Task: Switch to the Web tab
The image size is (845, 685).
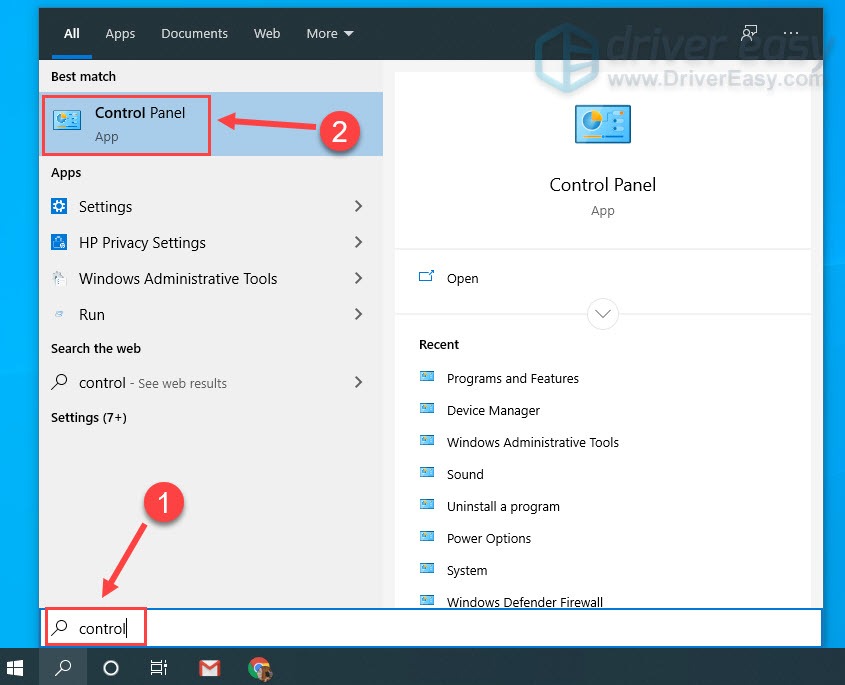Action: click(267, 33)
